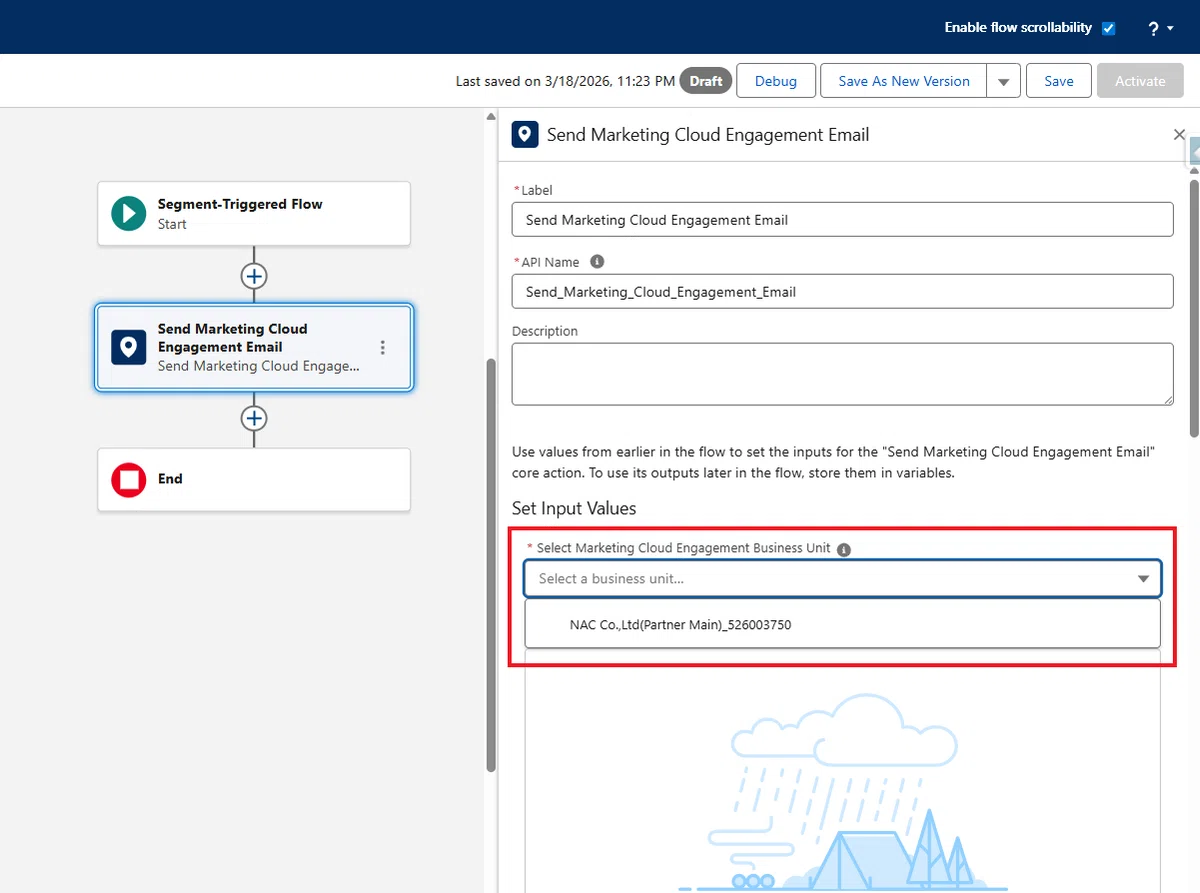Click the Activate button
Screen dimensions: 1200x893
tap(1140, 81)
